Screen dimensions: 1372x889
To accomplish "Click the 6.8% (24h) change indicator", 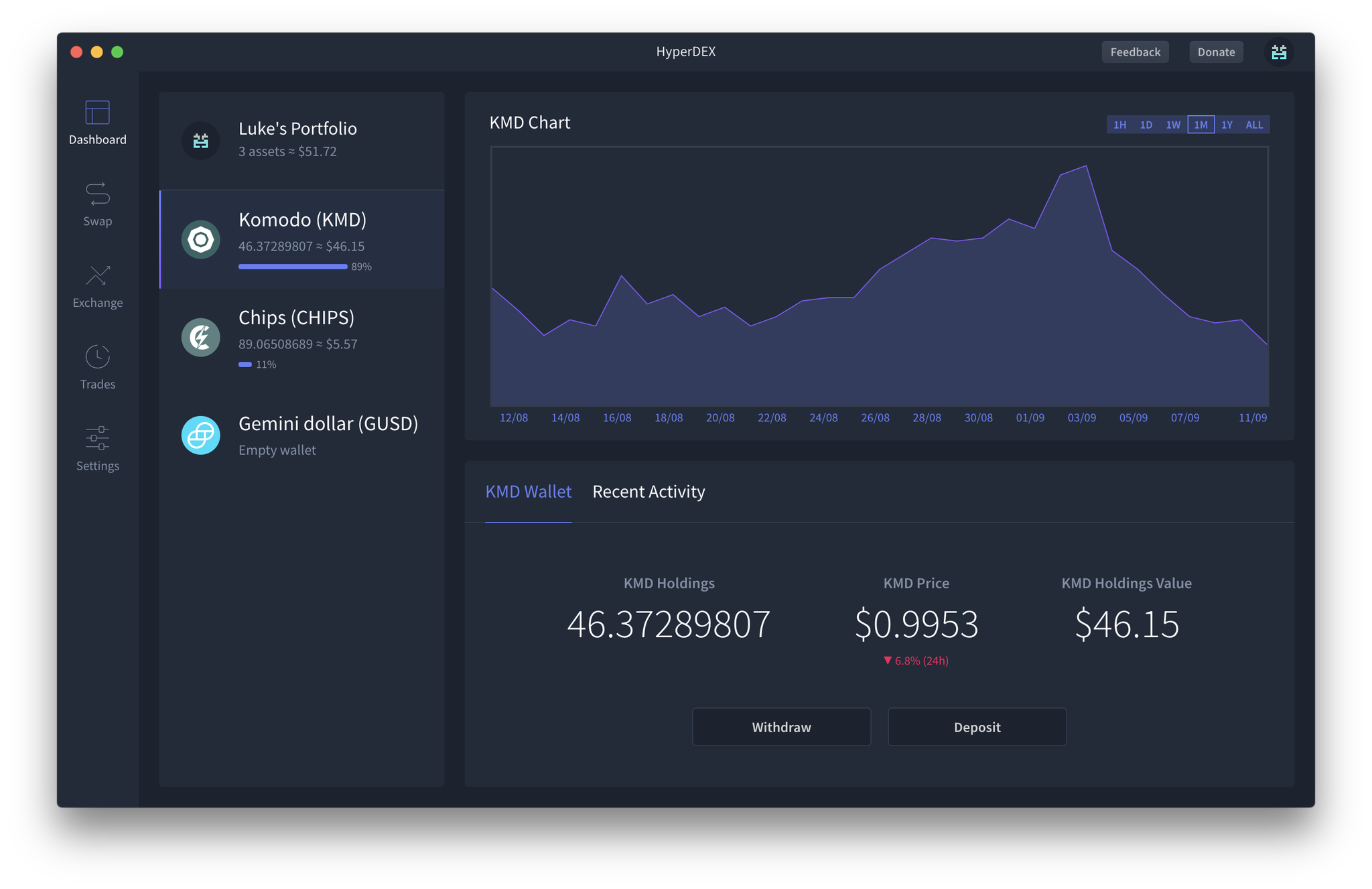I will 916,661.
